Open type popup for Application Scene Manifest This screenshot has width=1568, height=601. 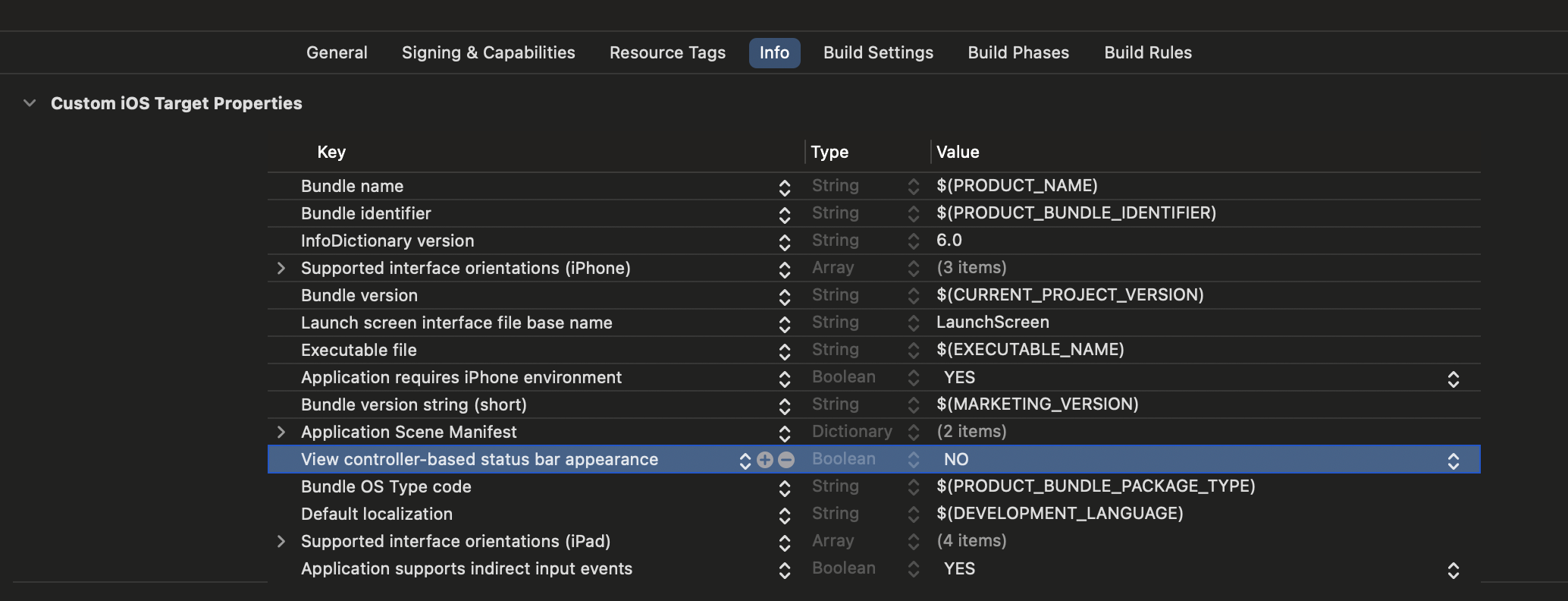(x=913, y=433)
